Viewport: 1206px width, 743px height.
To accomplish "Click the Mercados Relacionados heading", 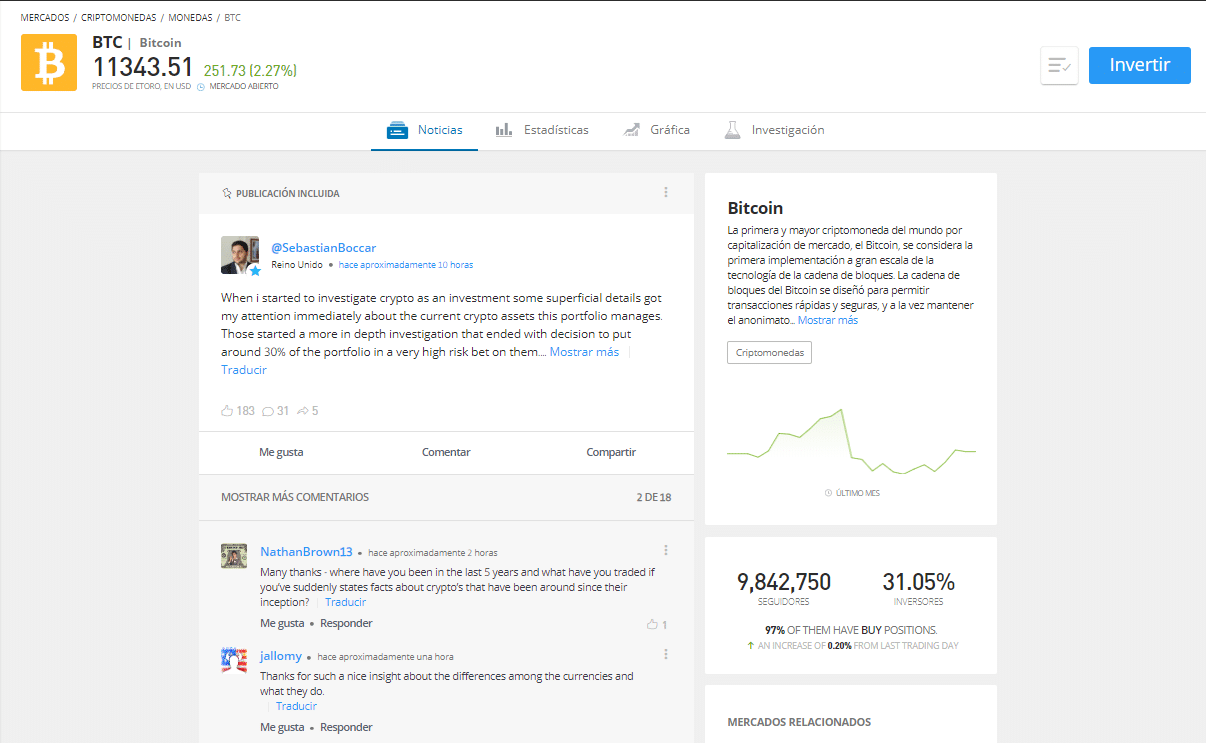I will coord(799,722).
